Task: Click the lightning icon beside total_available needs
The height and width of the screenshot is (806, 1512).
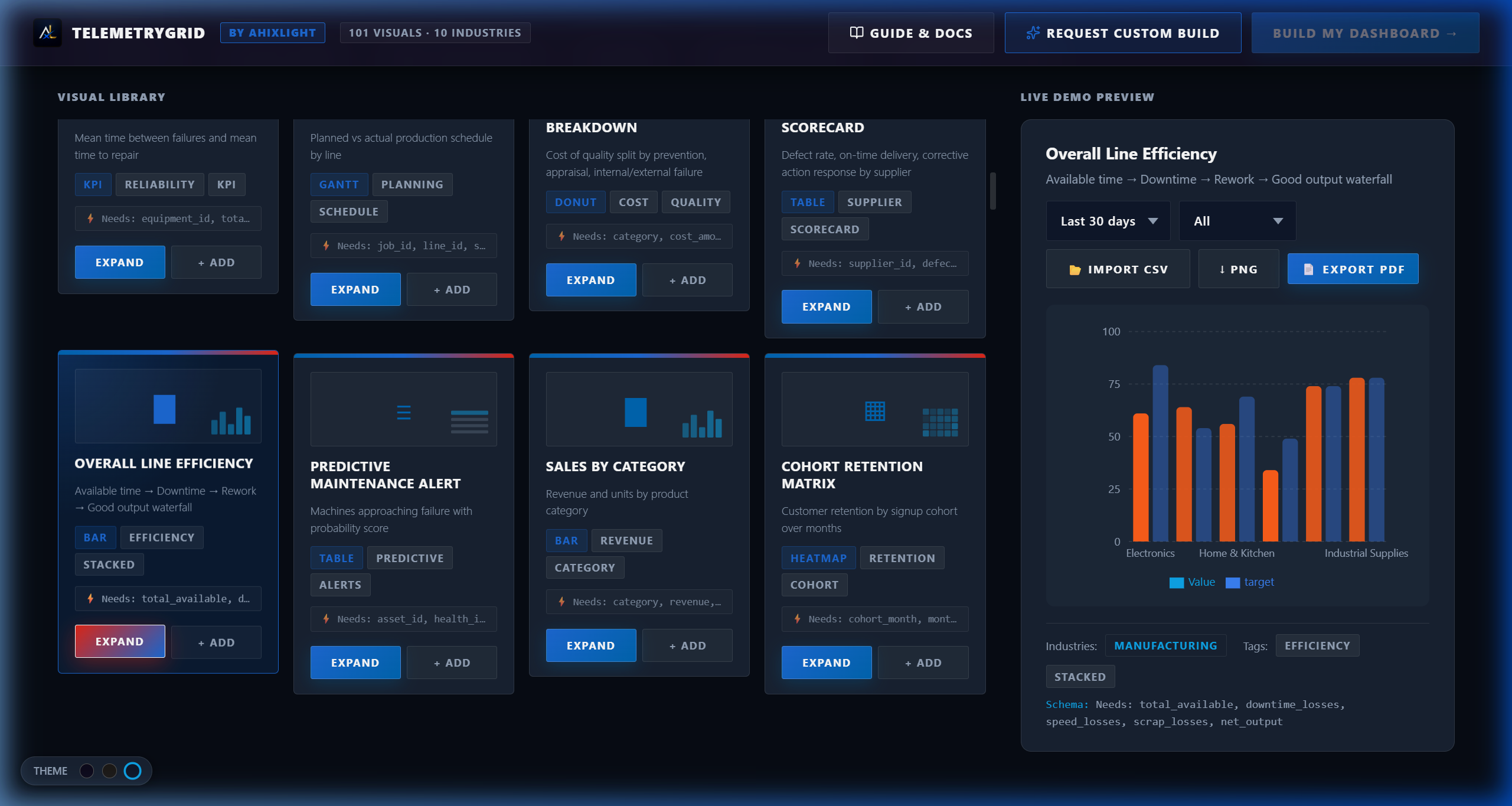Action: (x=90, y=599)
